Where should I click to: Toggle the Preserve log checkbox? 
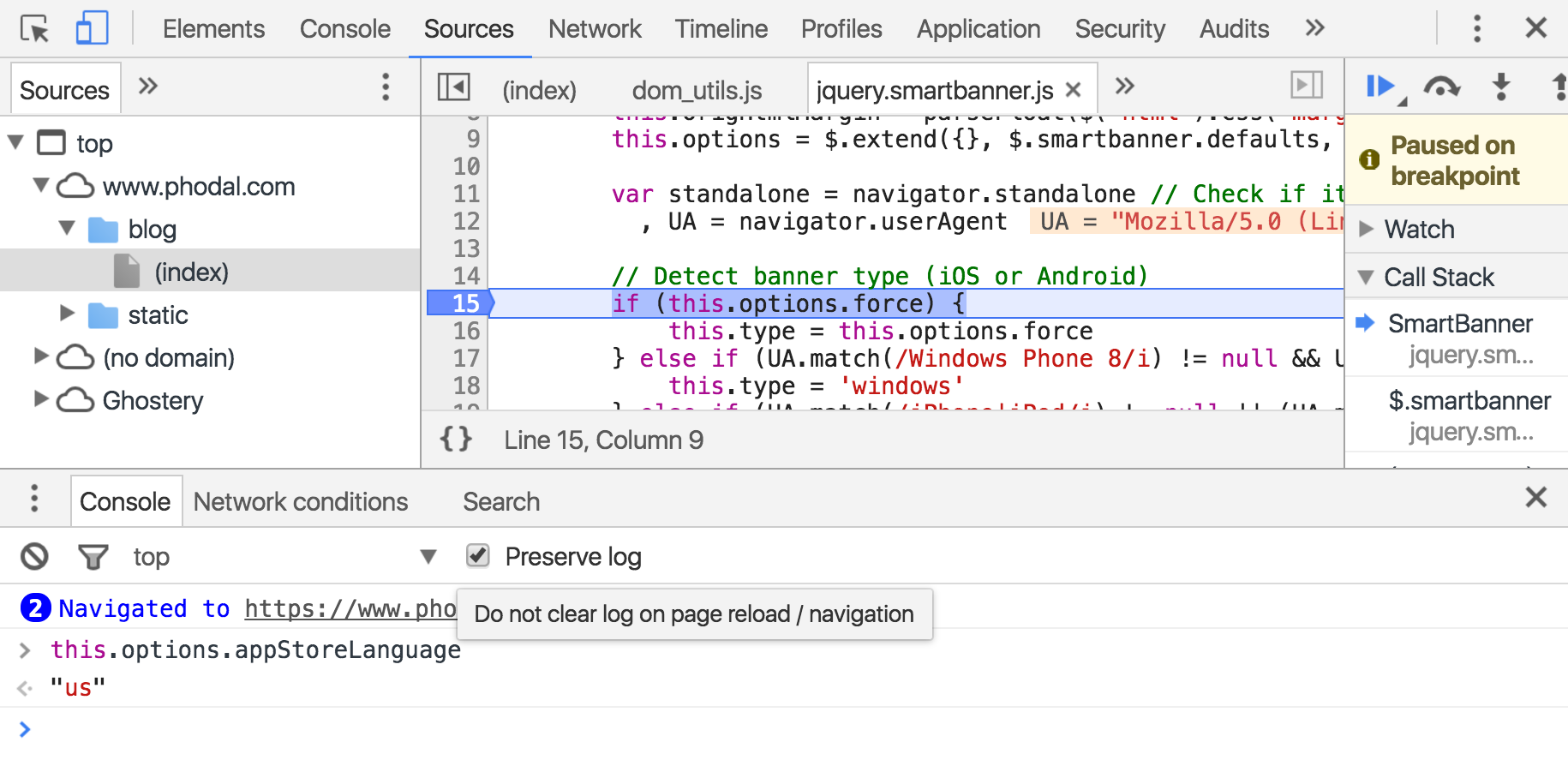click(478, 556)
